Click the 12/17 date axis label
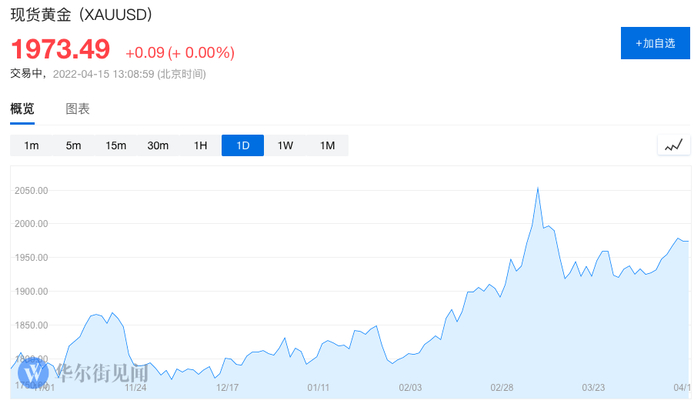 (x=227, y=388)
